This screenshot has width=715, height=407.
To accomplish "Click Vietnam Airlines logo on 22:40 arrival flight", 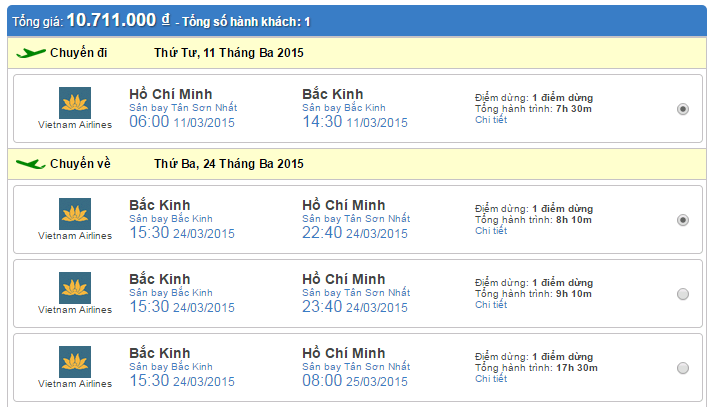I will tap(75, 213).
